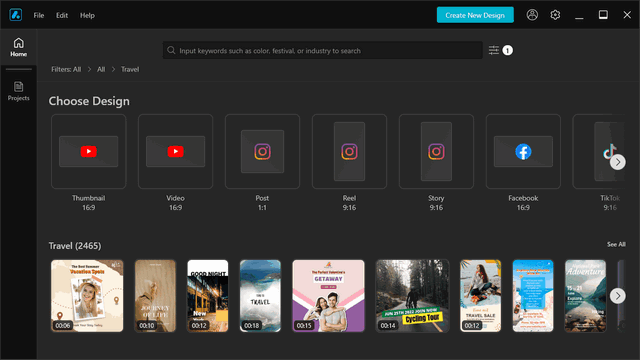640x360 pixels.
Task: Select the Instagram Post 1:1 design
Action: tap(262, 151)
